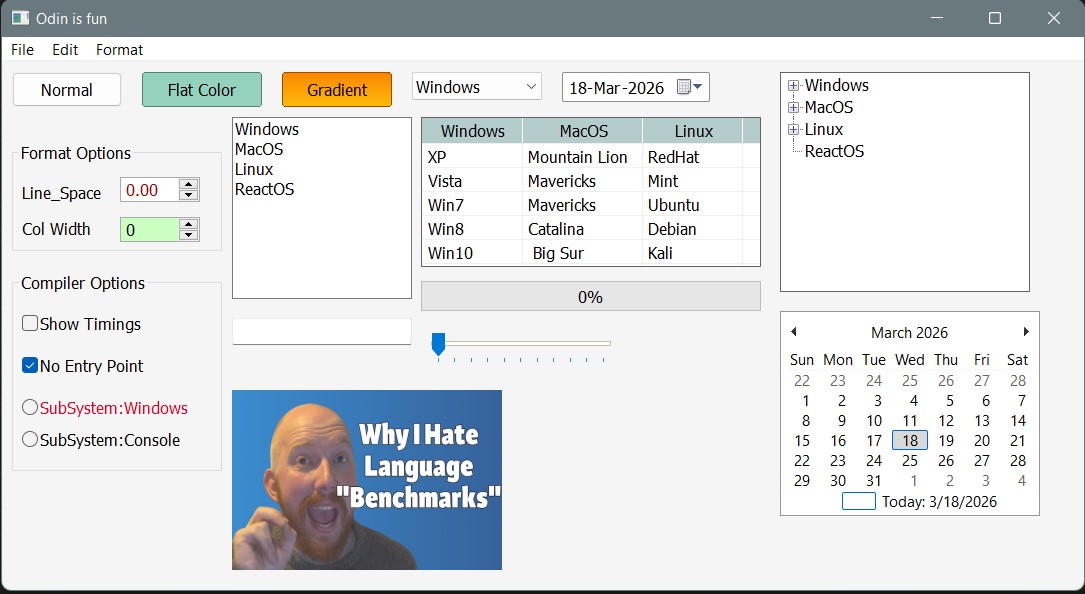The height and width of the screenshot is (594, 1085).
Task: Select day 31 in the calendar
Action: click(x=874, y=480)
